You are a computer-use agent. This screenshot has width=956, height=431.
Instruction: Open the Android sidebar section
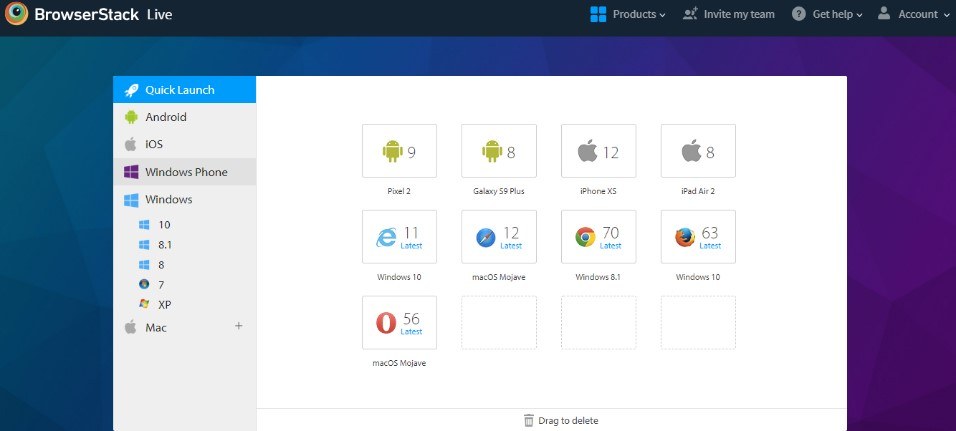[185, 117]
